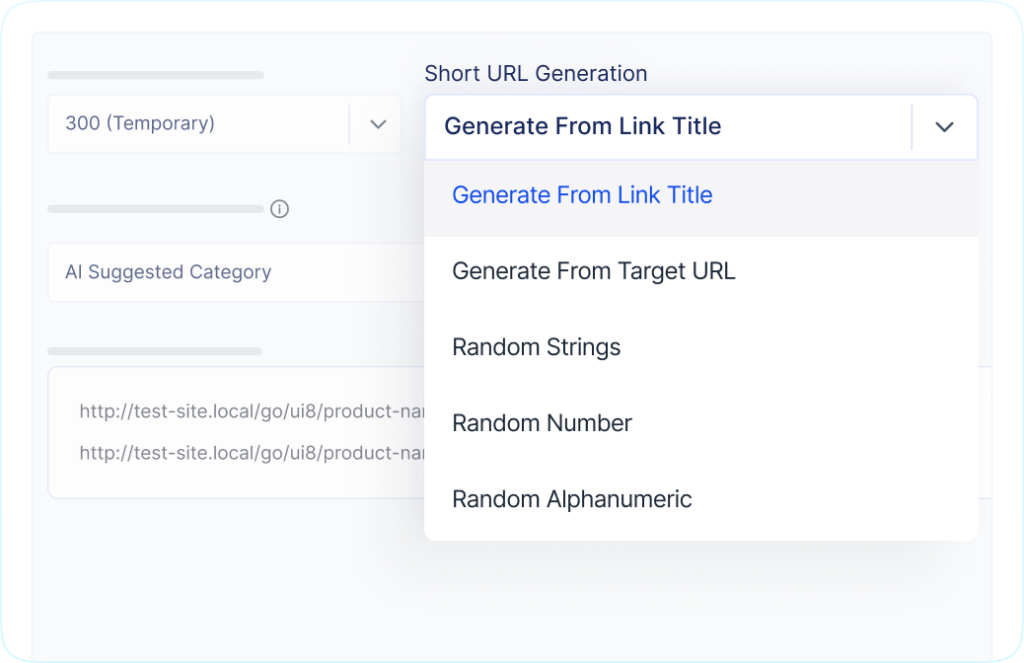Select Generate From Target URL option
1024x663 pixels.
pos(593,271)
